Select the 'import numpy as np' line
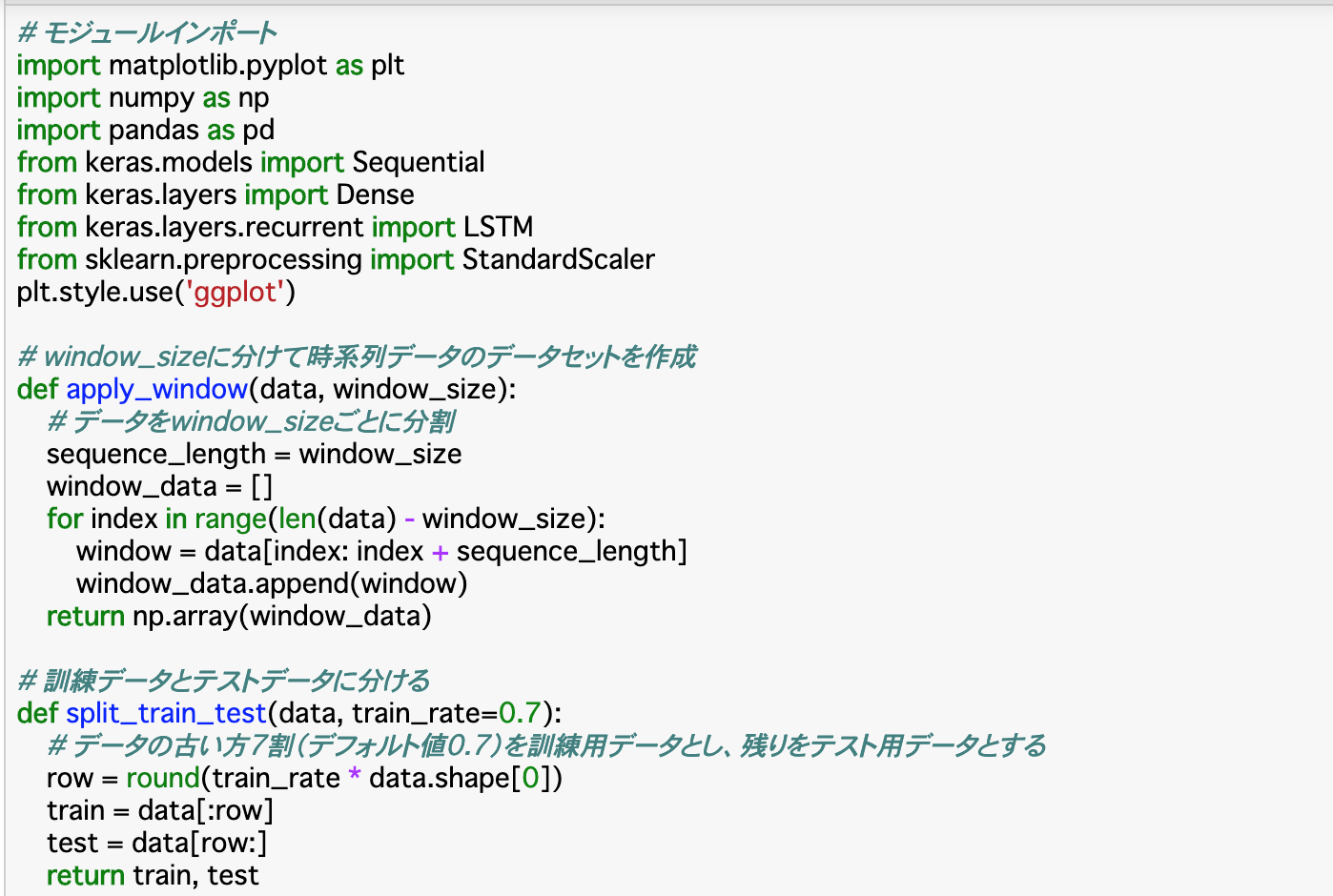The width and height of the screenshot is (1333, 896). click(143, 97)
